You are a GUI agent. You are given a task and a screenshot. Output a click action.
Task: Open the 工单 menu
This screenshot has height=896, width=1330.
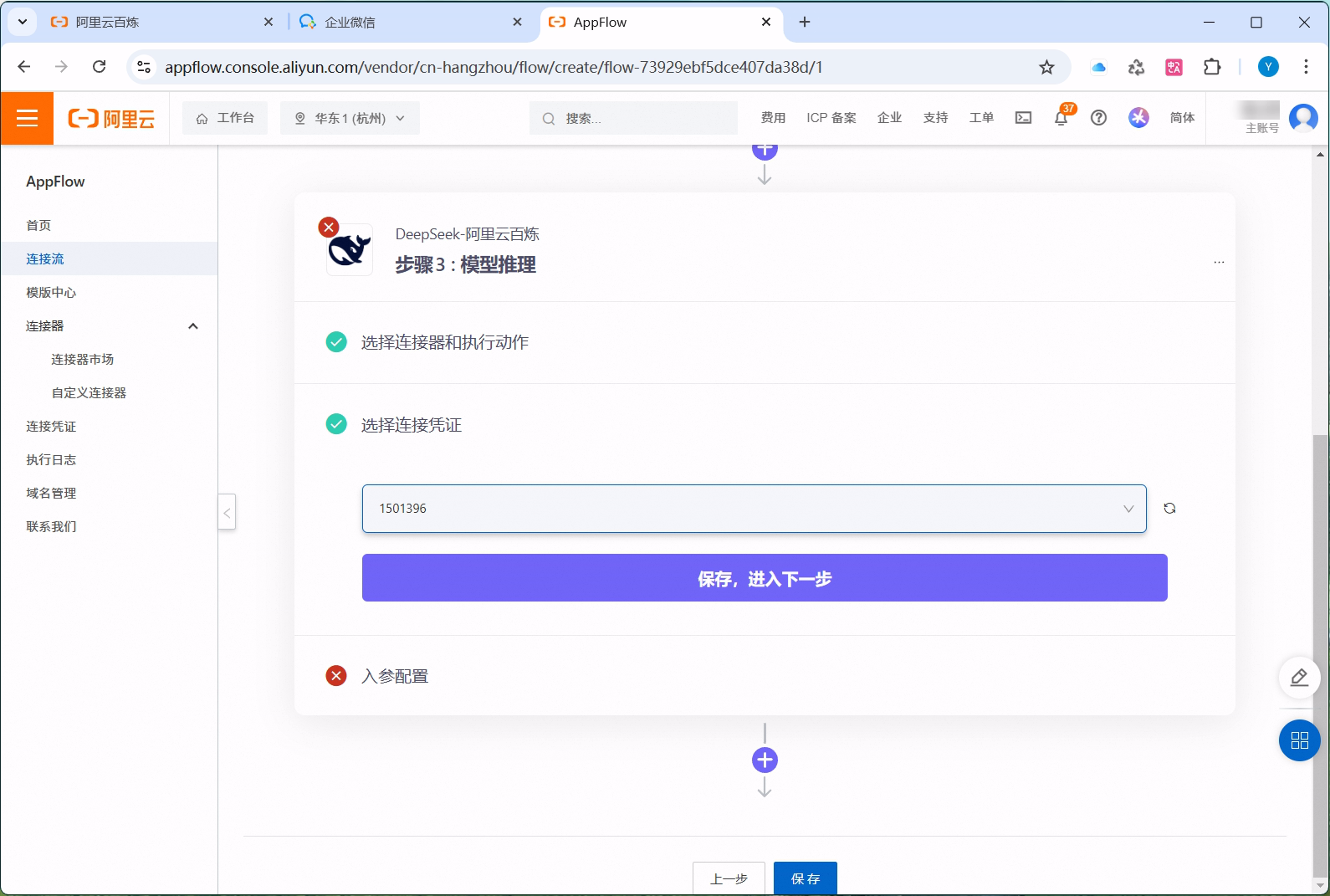981,118
